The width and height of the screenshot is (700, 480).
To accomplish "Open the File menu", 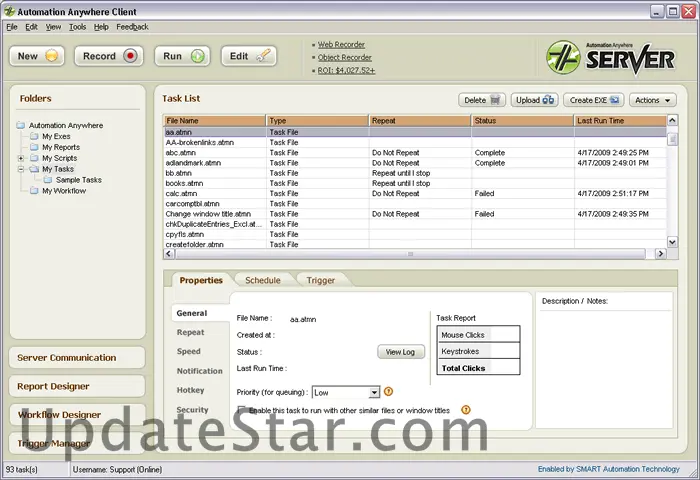I will tap(12, 27).
